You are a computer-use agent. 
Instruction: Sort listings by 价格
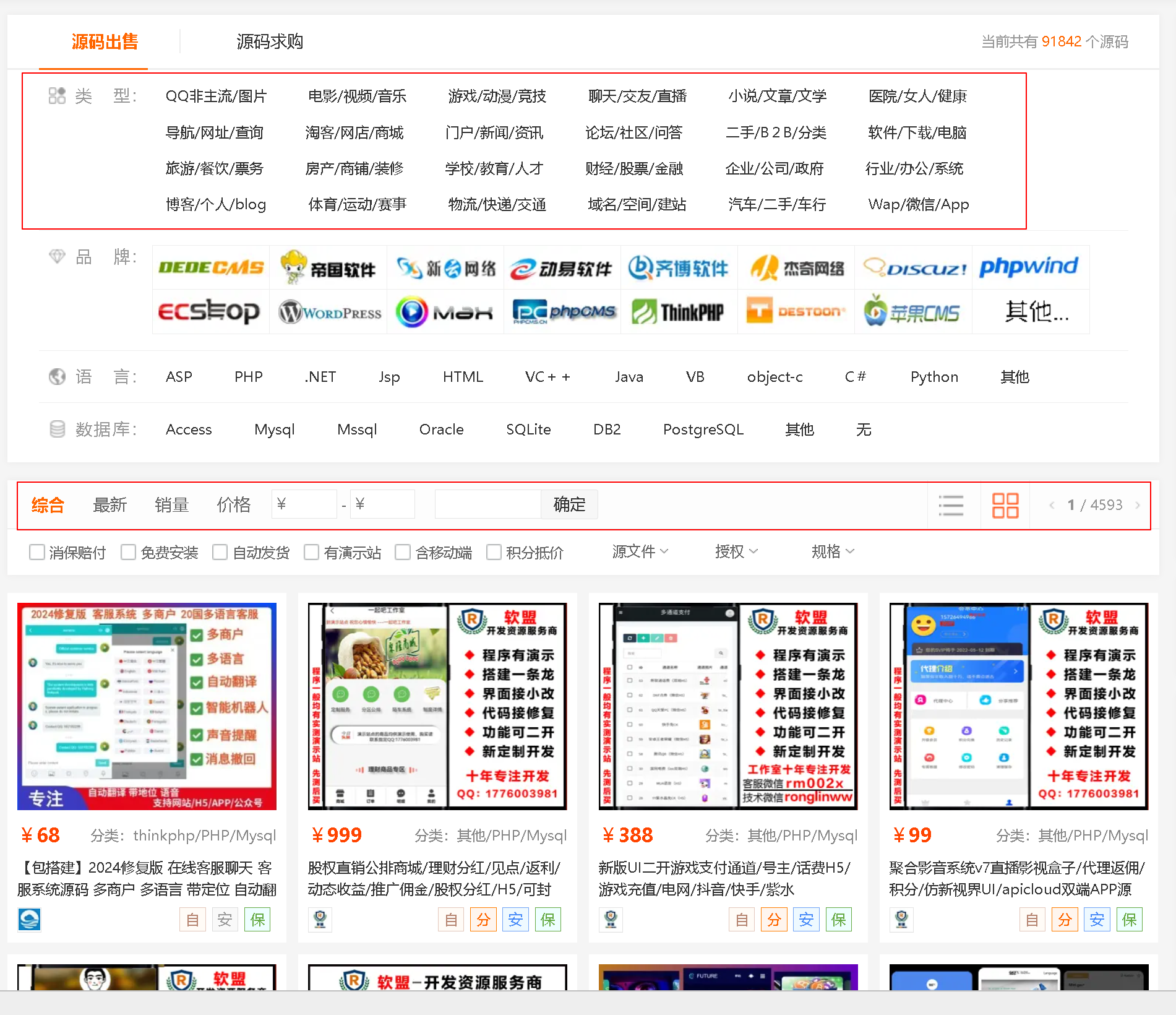tap(233, 505)
